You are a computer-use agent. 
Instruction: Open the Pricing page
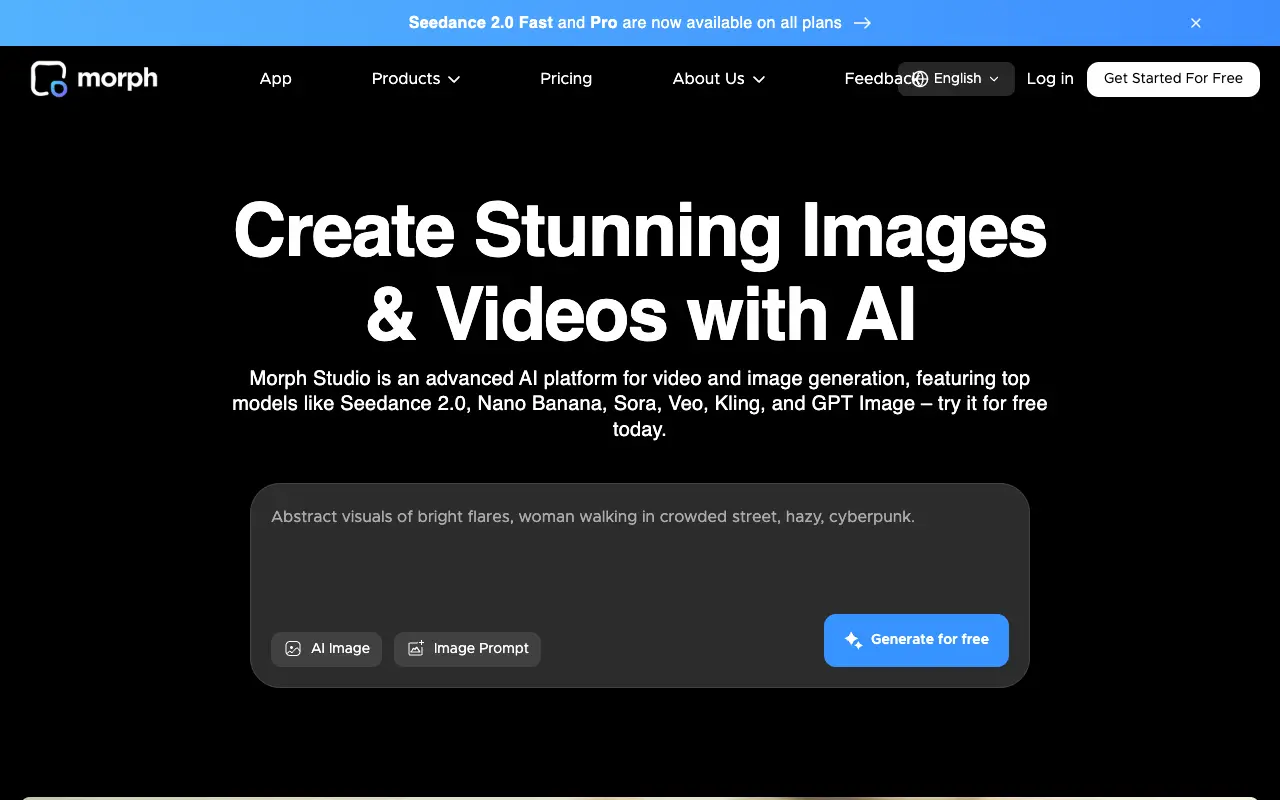pyautogui.click(x=566, y=79)
